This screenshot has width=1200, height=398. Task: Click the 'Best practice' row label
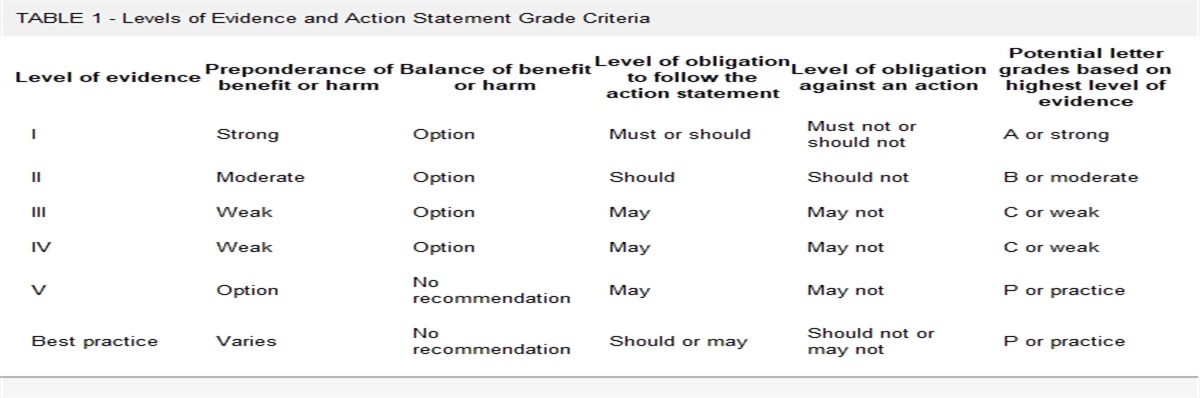tap(95, 341)
